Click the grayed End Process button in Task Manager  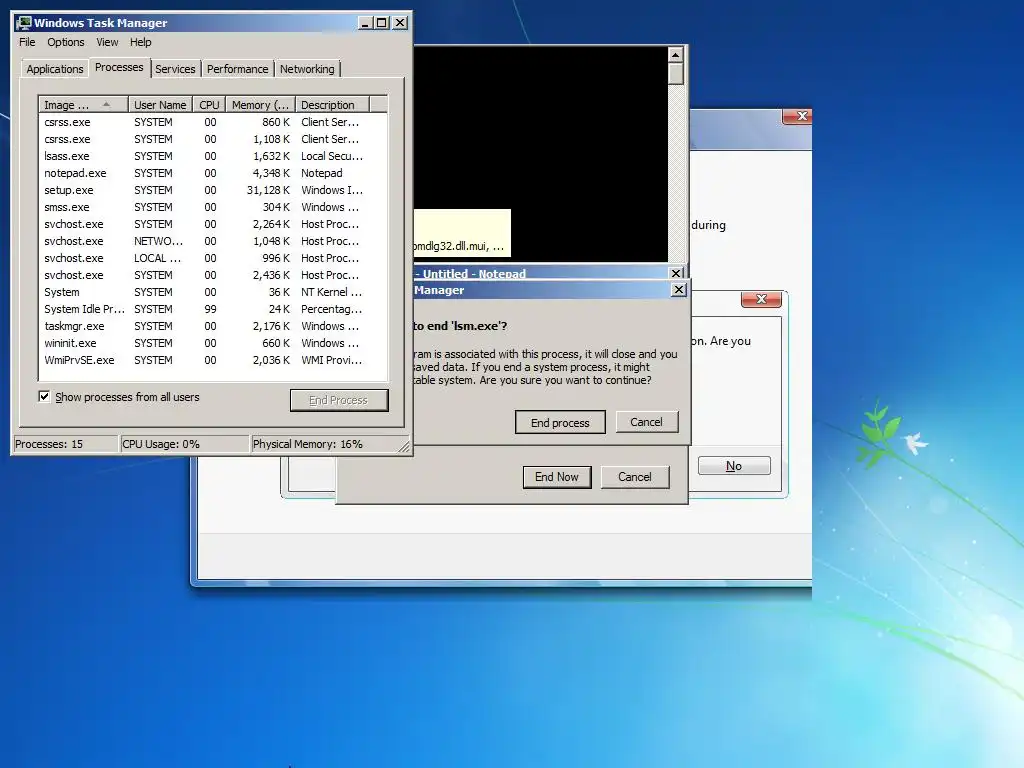coord(339,400)
